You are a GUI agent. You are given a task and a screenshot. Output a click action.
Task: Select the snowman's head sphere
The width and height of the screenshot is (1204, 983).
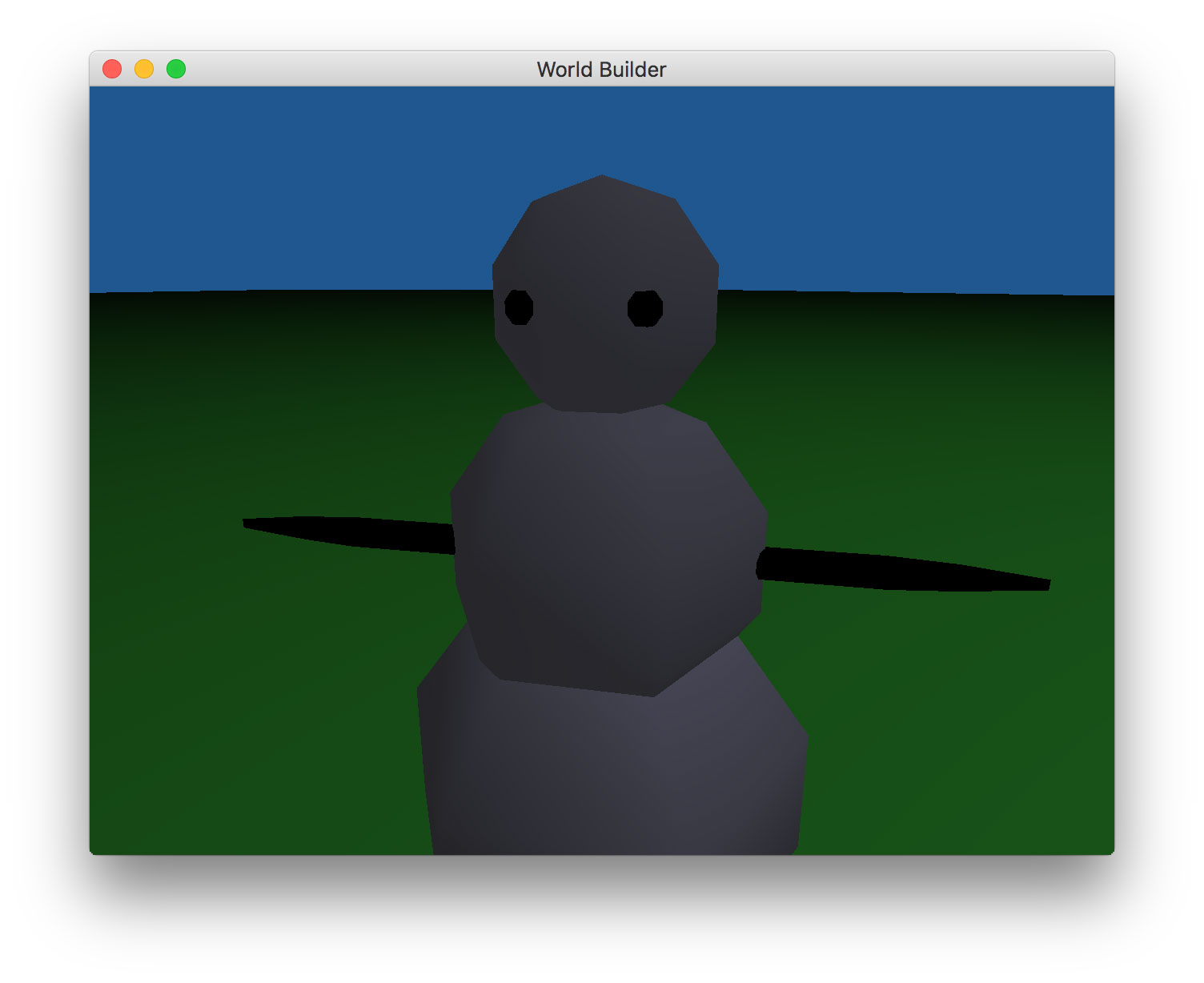(605, 294)
